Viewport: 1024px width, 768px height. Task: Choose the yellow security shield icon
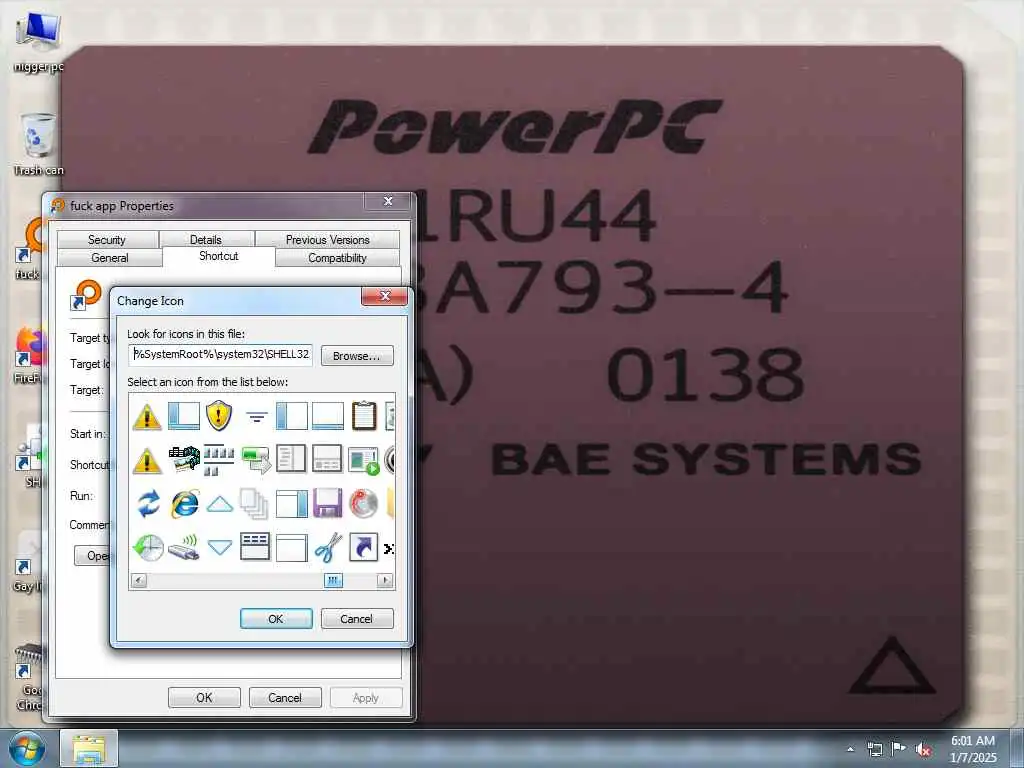219,415
